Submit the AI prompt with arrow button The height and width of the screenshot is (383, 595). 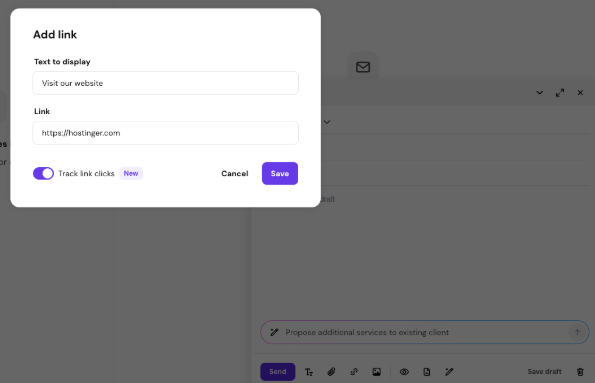577,332
